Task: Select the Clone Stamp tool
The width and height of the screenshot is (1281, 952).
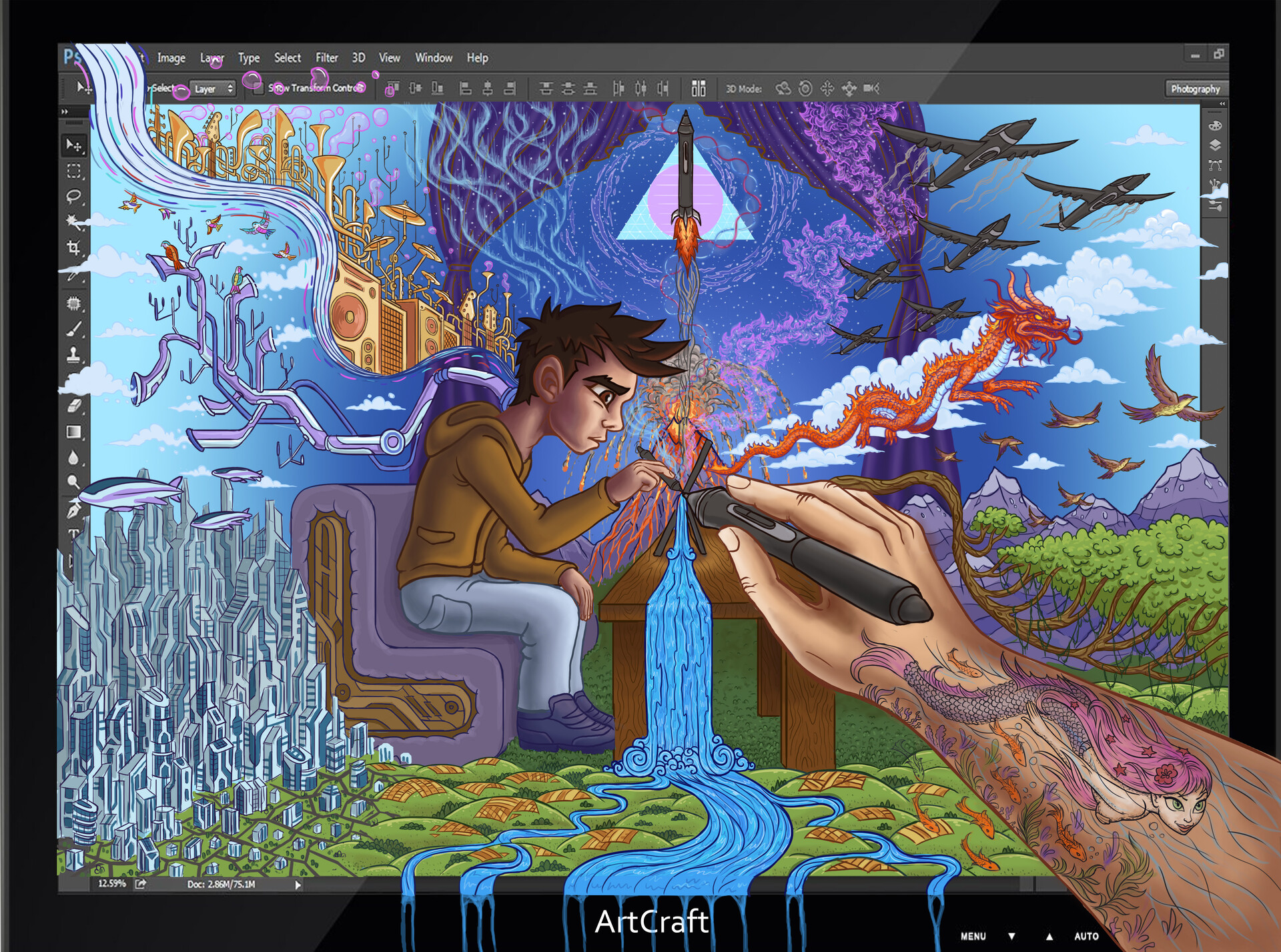Action: (x=73, y=354)
